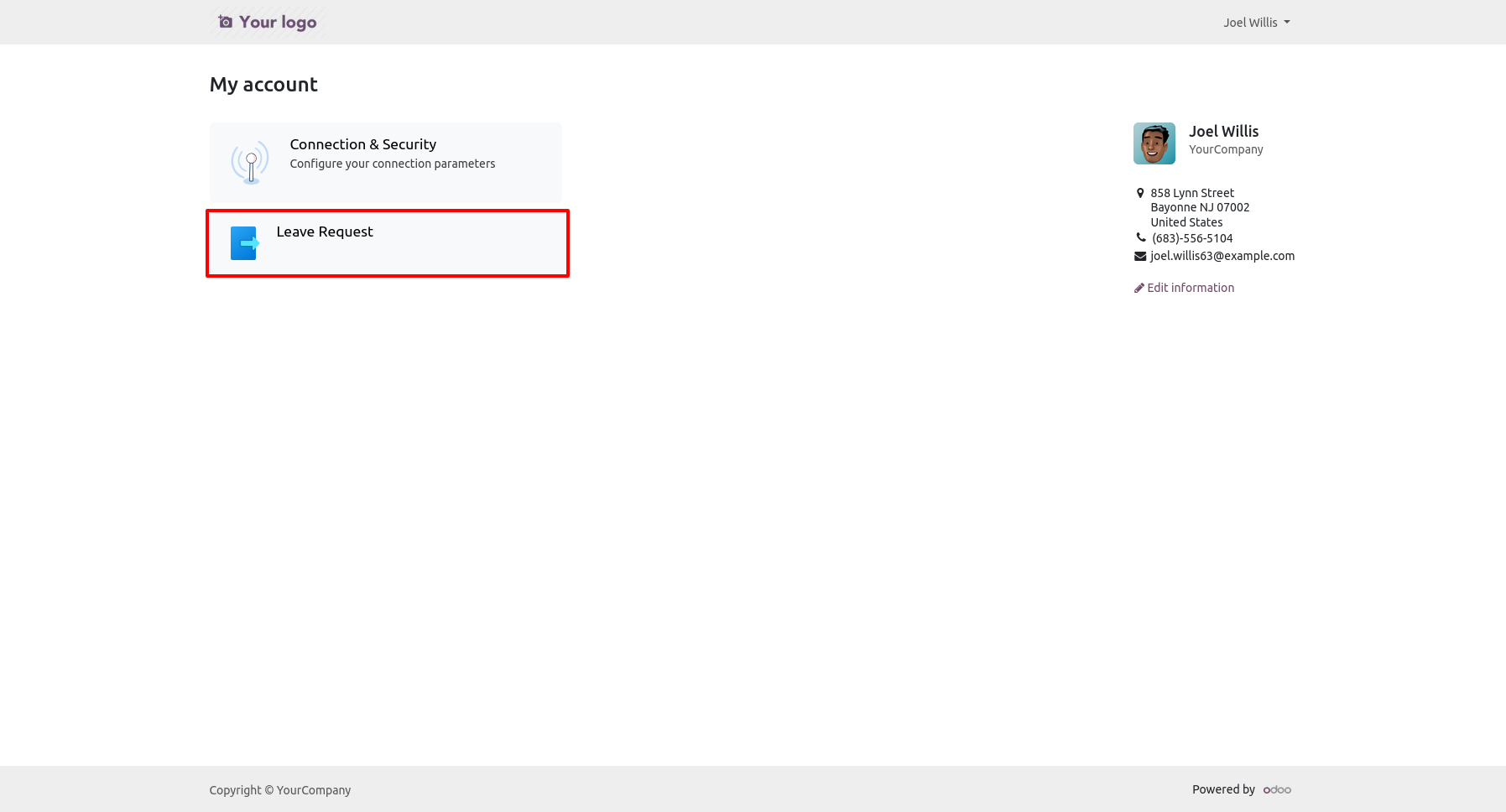The image size is (1506, 812).
Task: Open the Connection & Security title link
Action: pos(362,144)
